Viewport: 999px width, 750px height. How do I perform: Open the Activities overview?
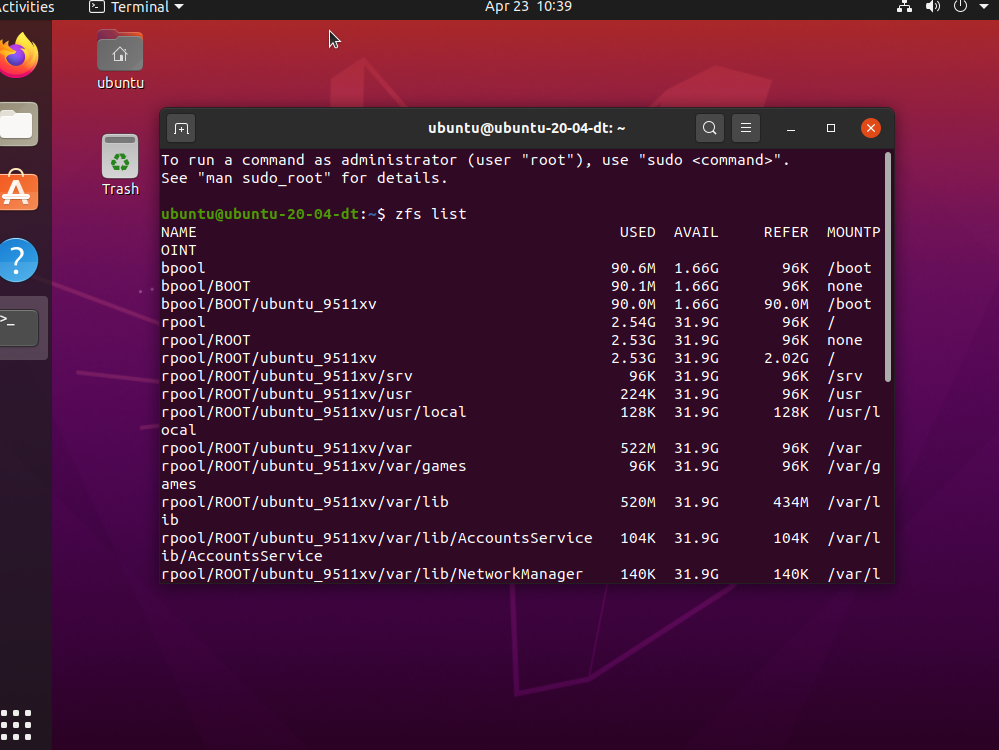coord(27,7)
